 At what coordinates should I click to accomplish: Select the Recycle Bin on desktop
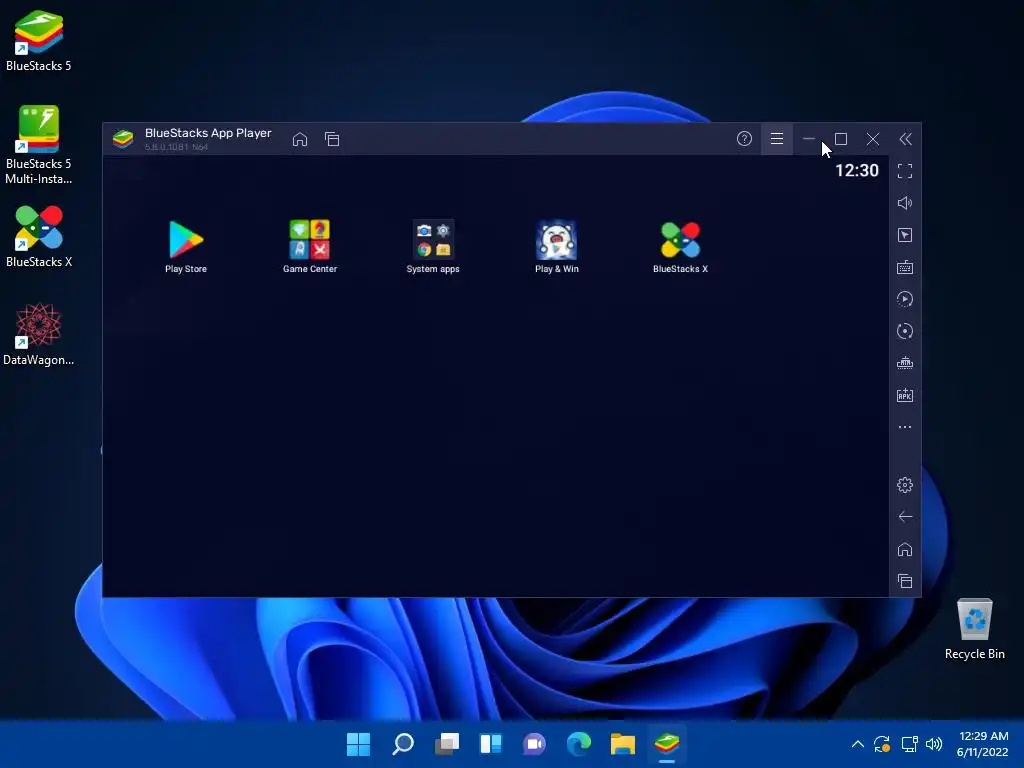coord(974,630)
